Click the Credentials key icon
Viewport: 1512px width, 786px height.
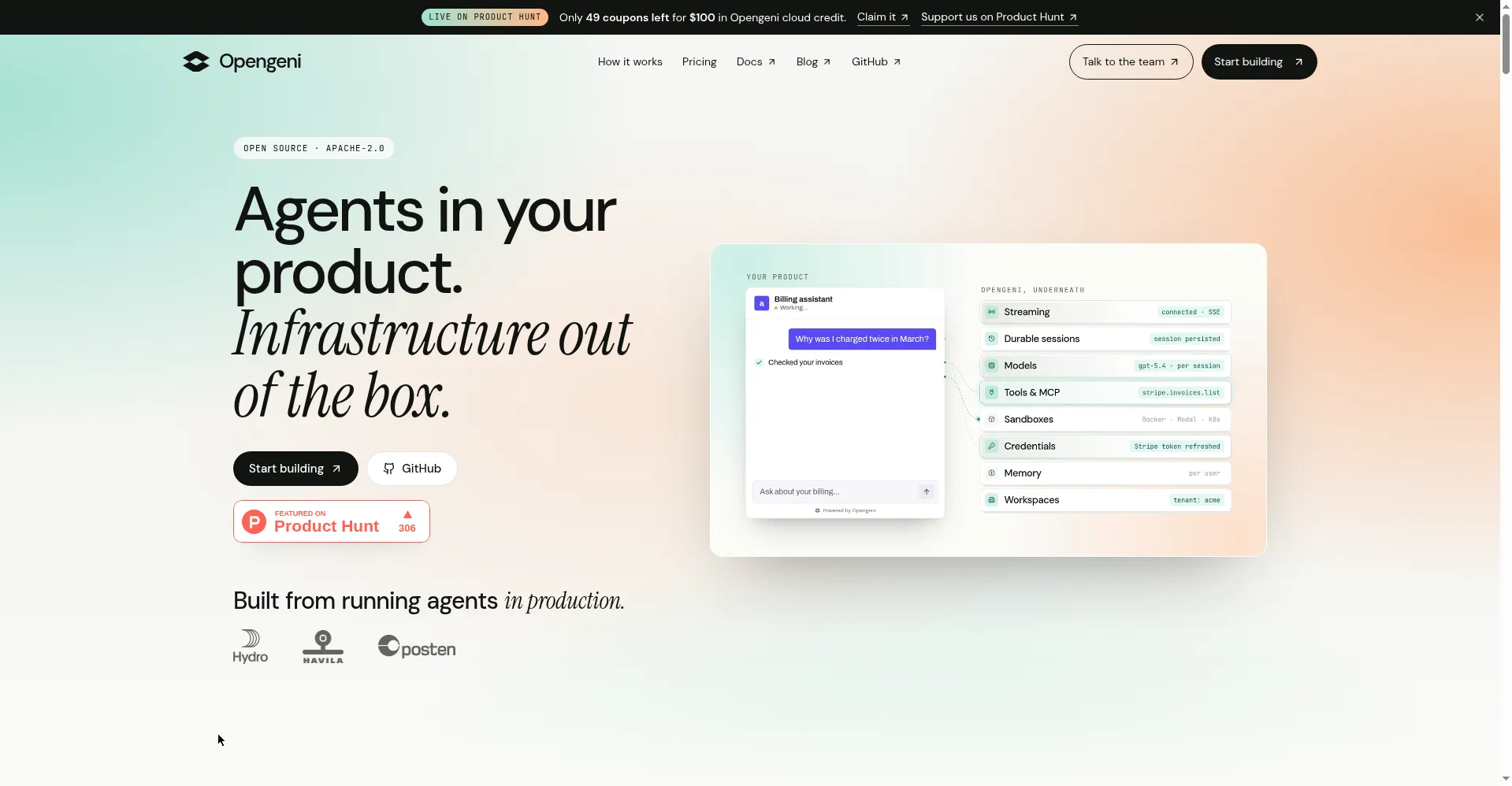pyautogui.click(x=991, y=446)
